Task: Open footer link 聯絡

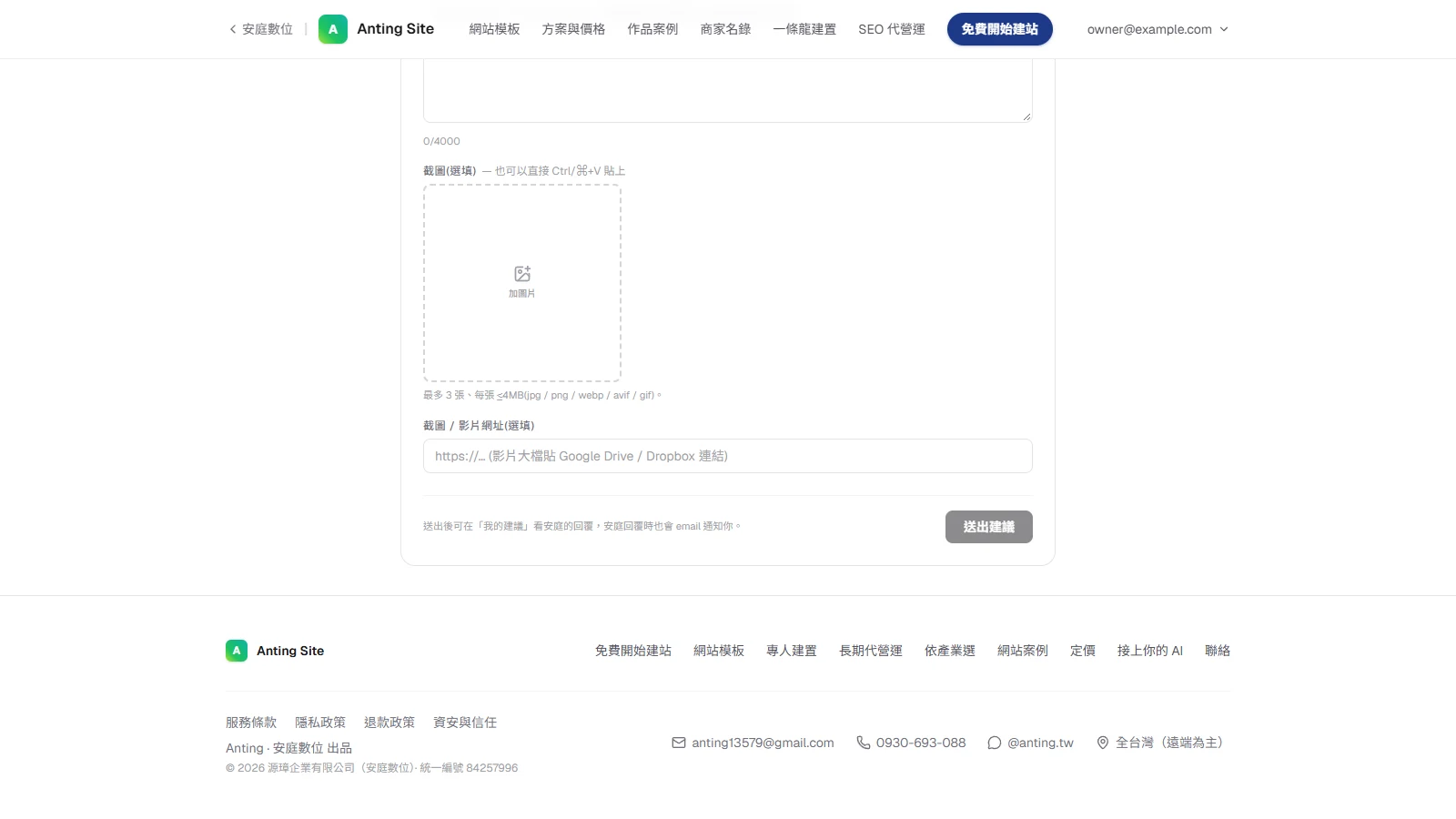Action: (1218, 651)
